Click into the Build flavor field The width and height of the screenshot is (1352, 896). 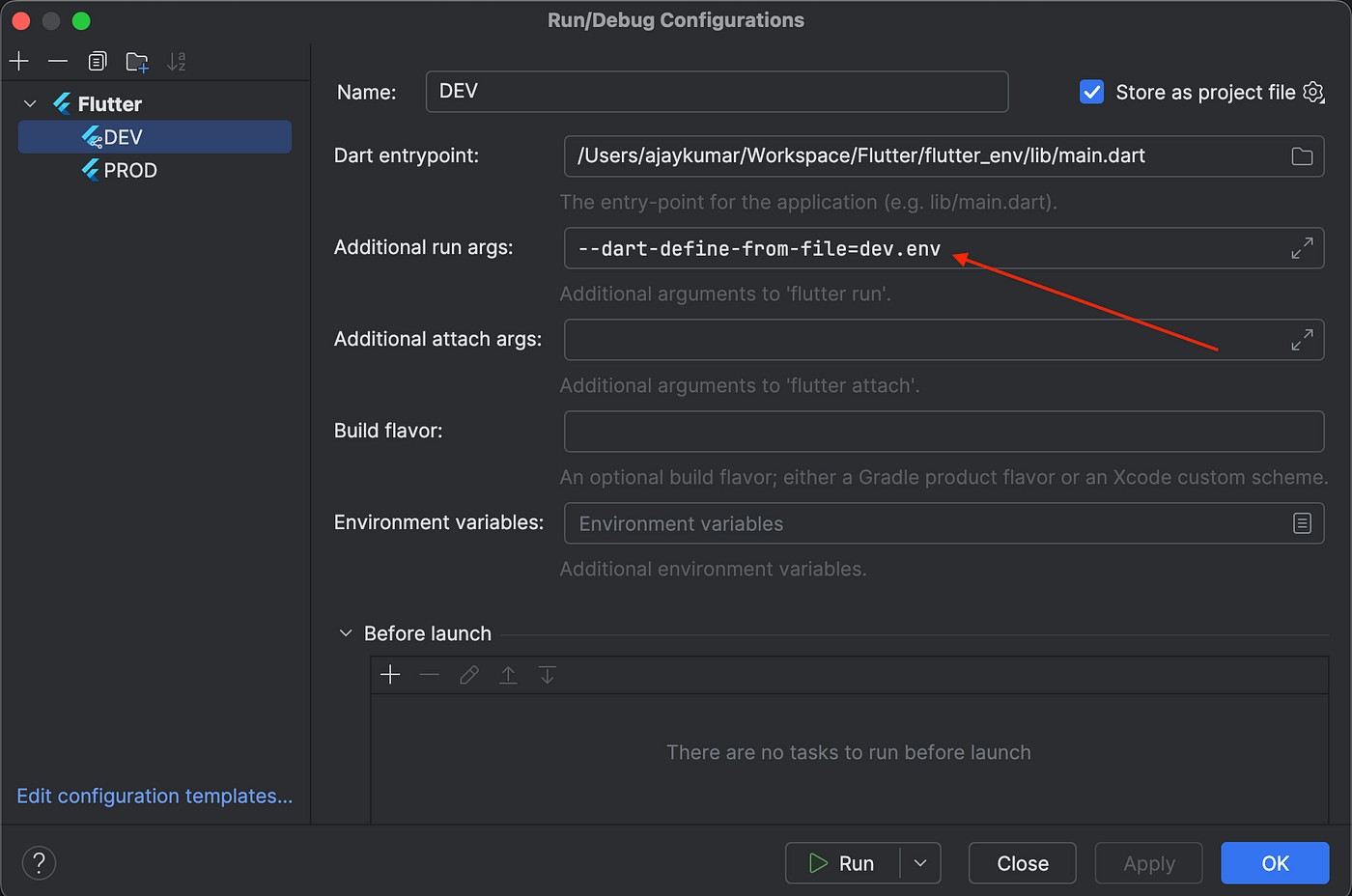pos(944,432)
